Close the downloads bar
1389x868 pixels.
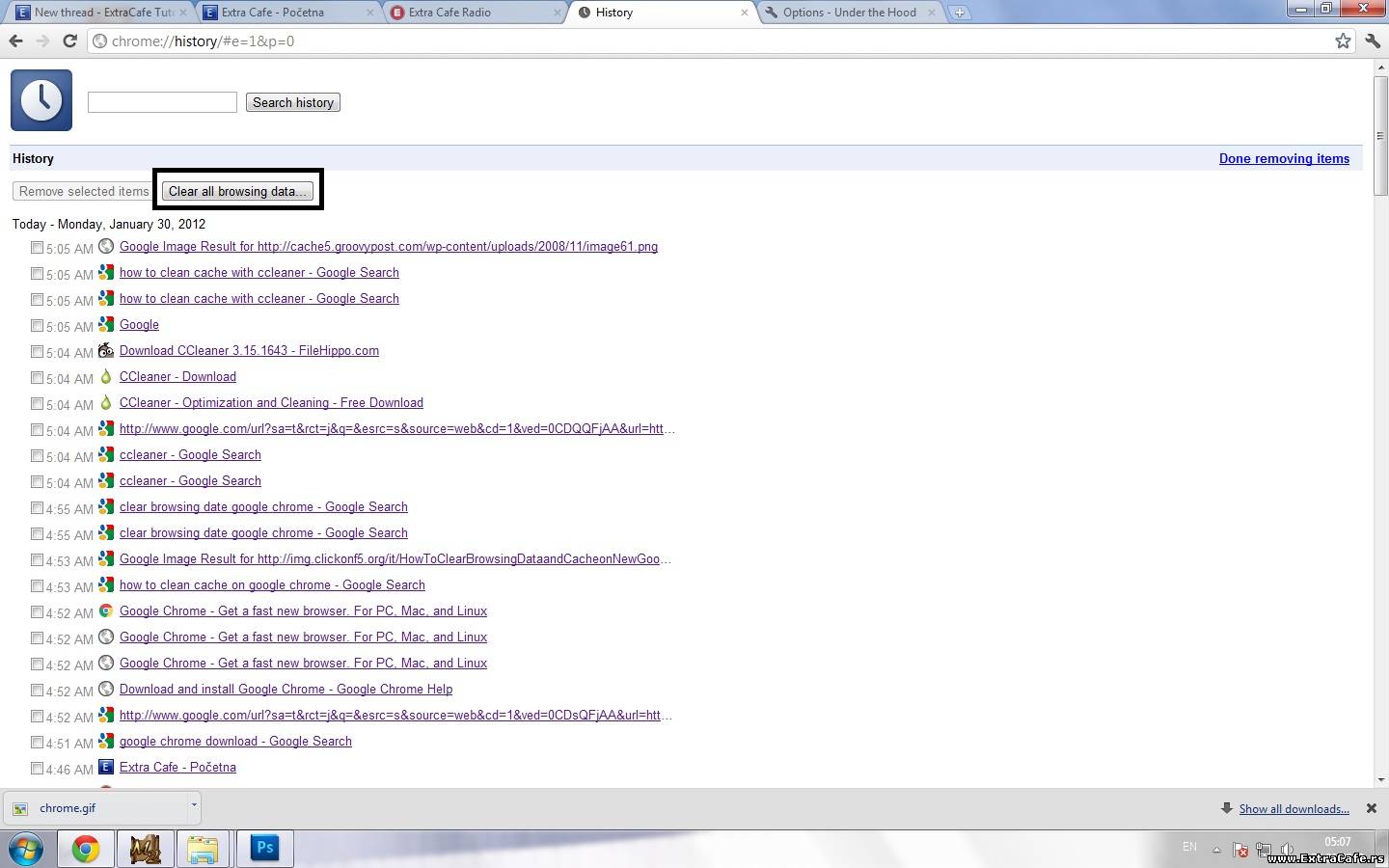1371,808
